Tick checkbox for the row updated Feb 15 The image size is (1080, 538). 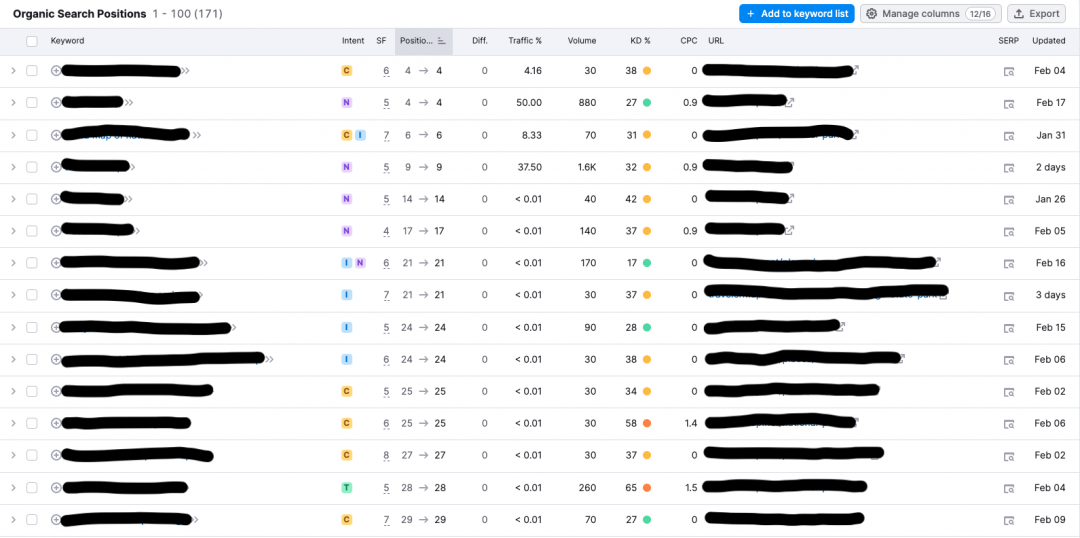(32, 327)
